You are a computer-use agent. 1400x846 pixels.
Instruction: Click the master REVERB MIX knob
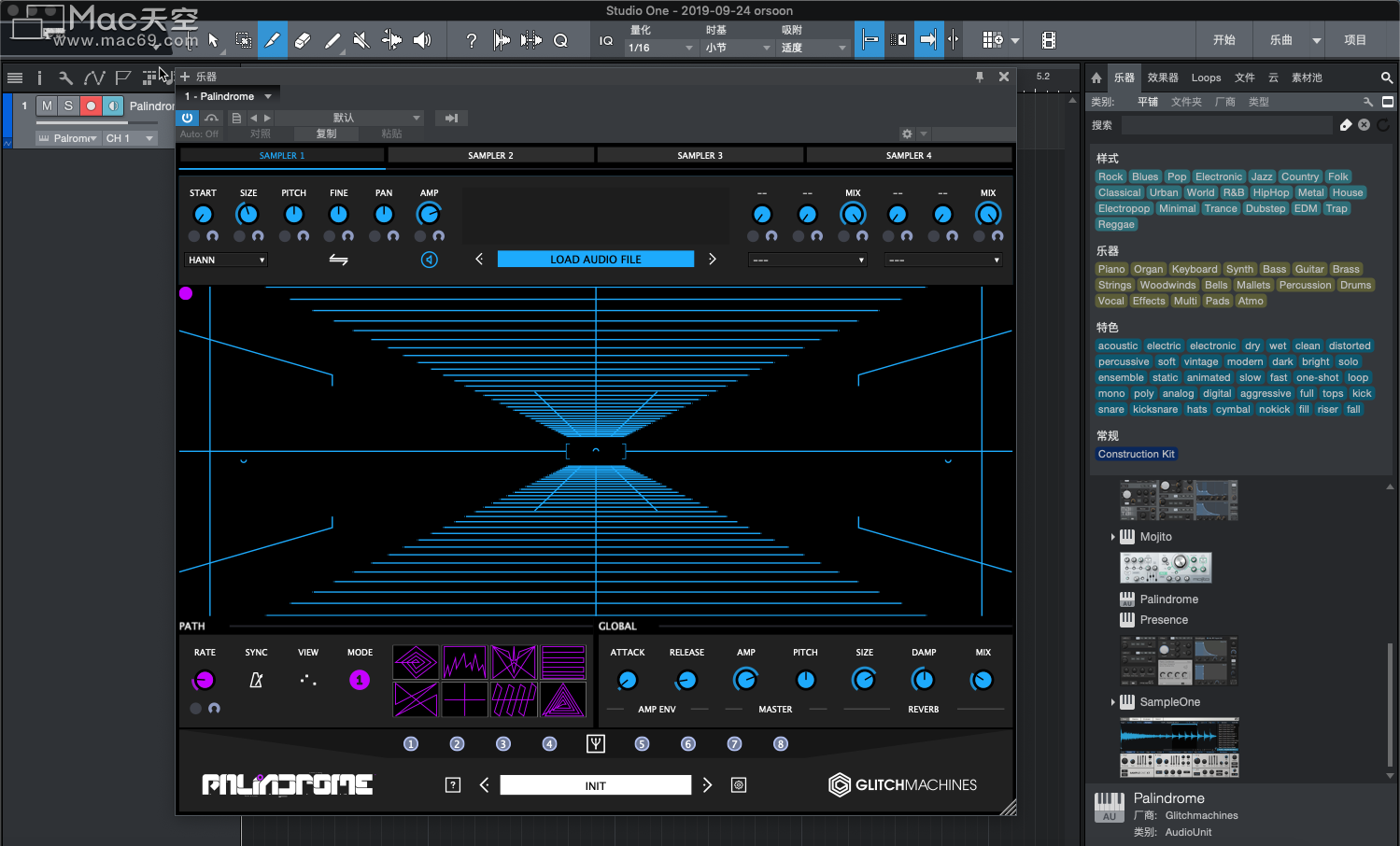(983, 681)
